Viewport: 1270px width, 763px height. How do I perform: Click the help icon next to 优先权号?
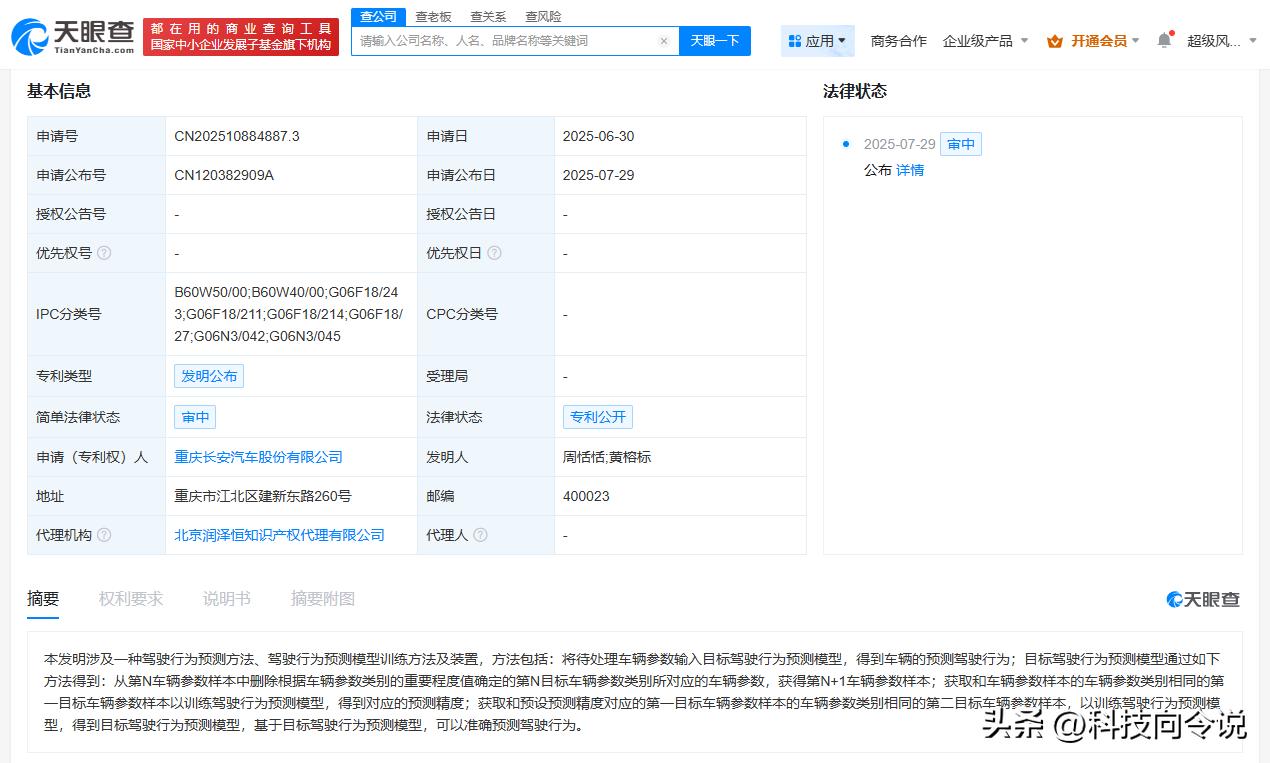point(104,253)
